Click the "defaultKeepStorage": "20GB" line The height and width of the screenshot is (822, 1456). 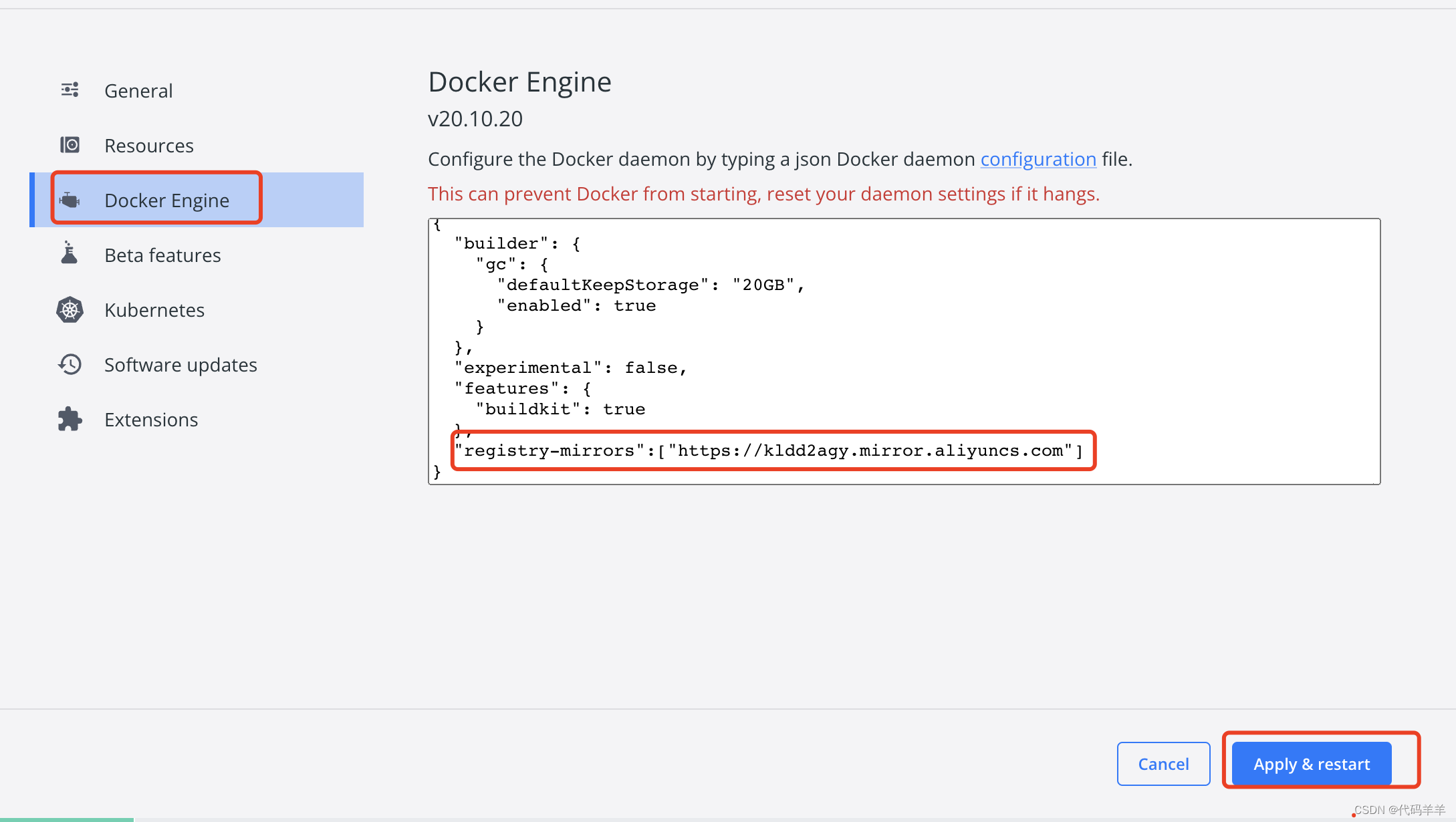(x=651, y=285)
